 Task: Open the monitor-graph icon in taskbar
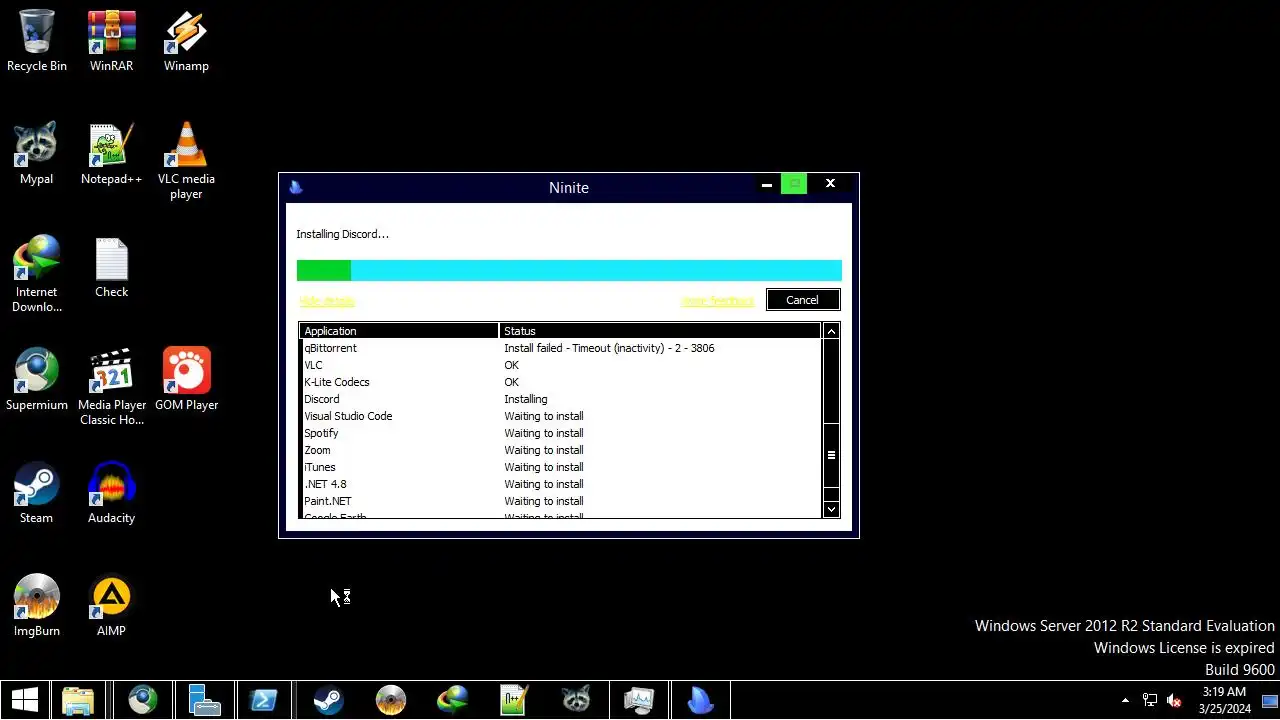pyautogui.click(x=638, y=700)
